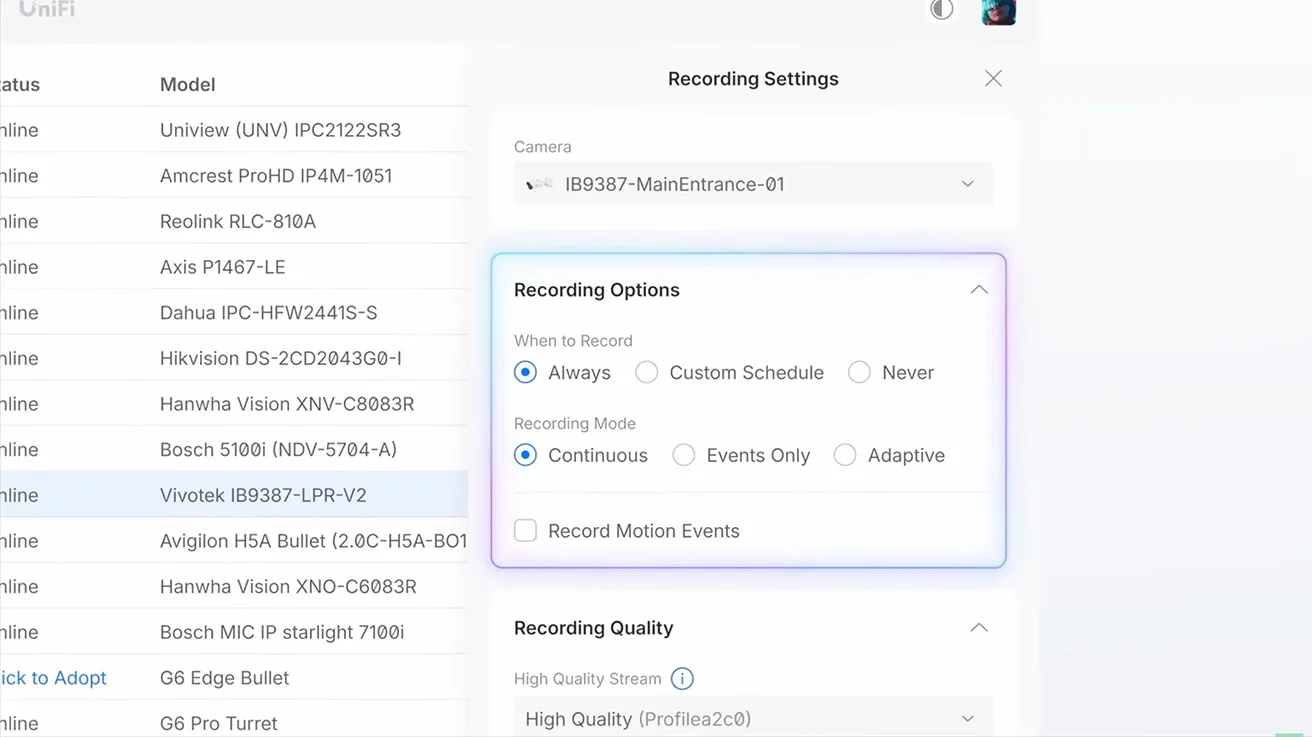Select the Always radio button
The height and width of the screenshot is (737, 1312).
tap(525, 372)
